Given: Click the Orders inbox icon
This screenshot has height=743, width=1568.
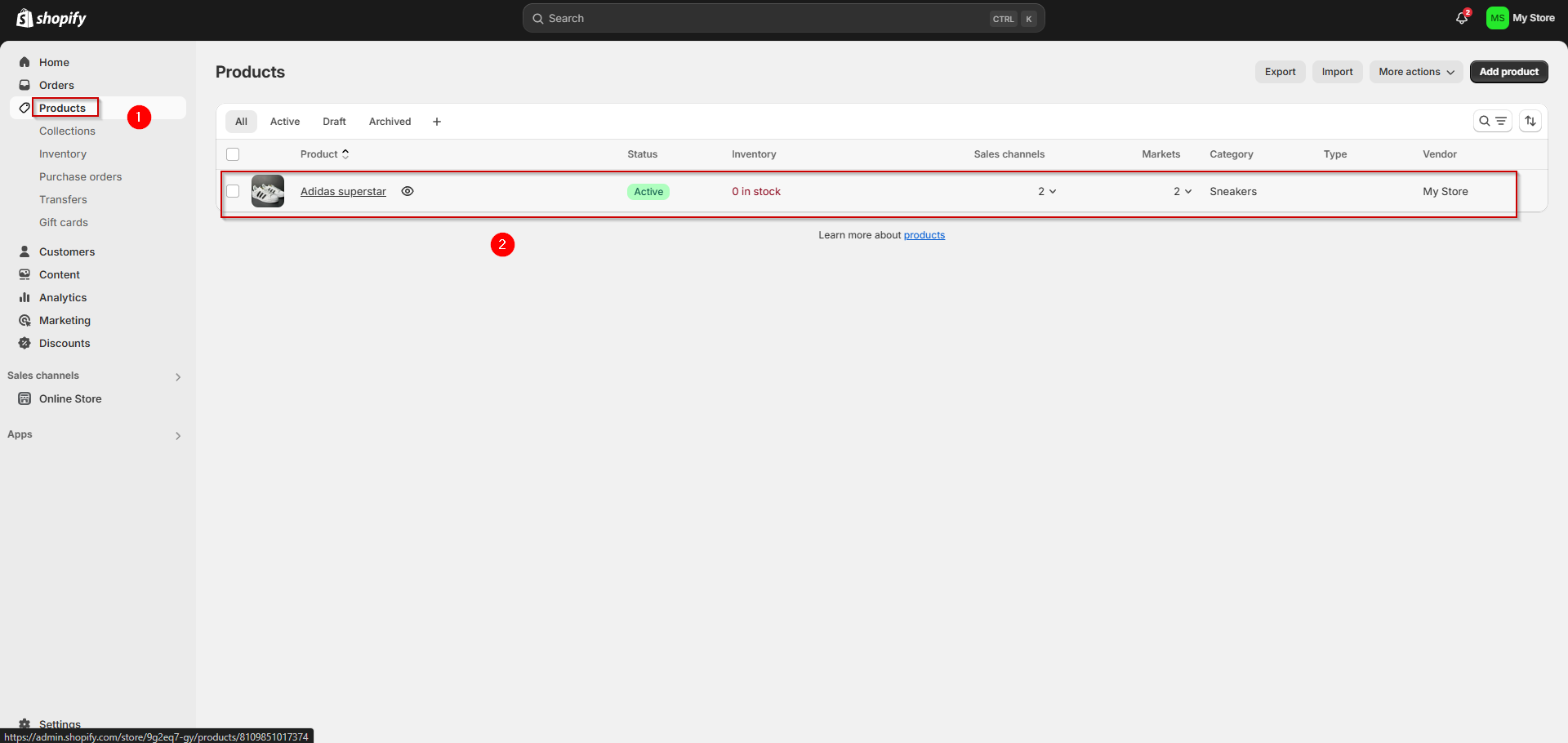Looking at the screenshot, I should tap(24, 85).
